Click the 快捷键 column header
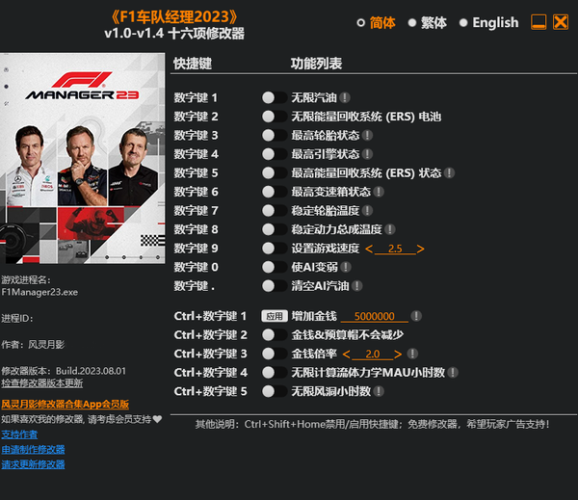Screen dimensions: 578x500 click(x=192, y=64)
